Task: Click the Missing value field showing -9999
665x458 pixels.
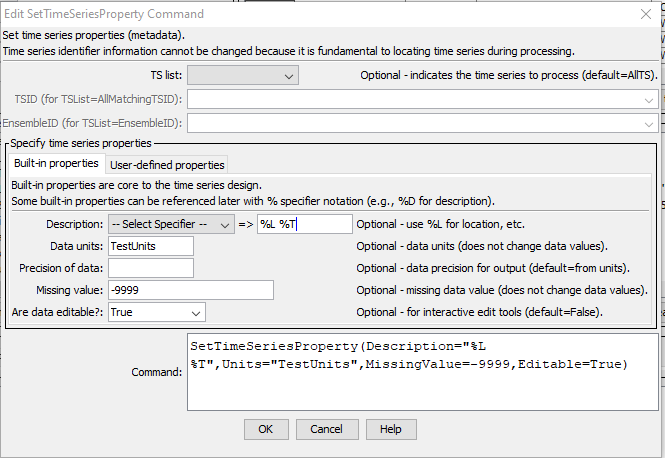Action: click(191, 290)
